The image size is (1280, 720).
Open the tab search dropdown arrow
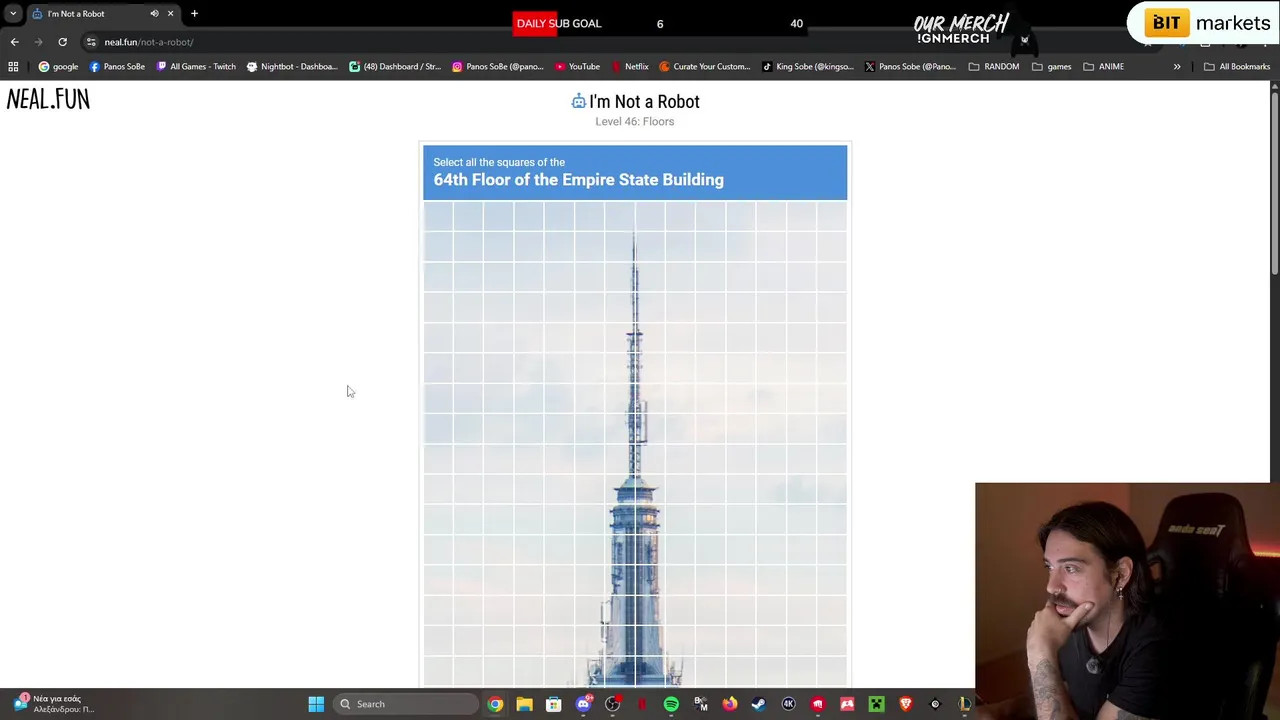tap(13, 14)
